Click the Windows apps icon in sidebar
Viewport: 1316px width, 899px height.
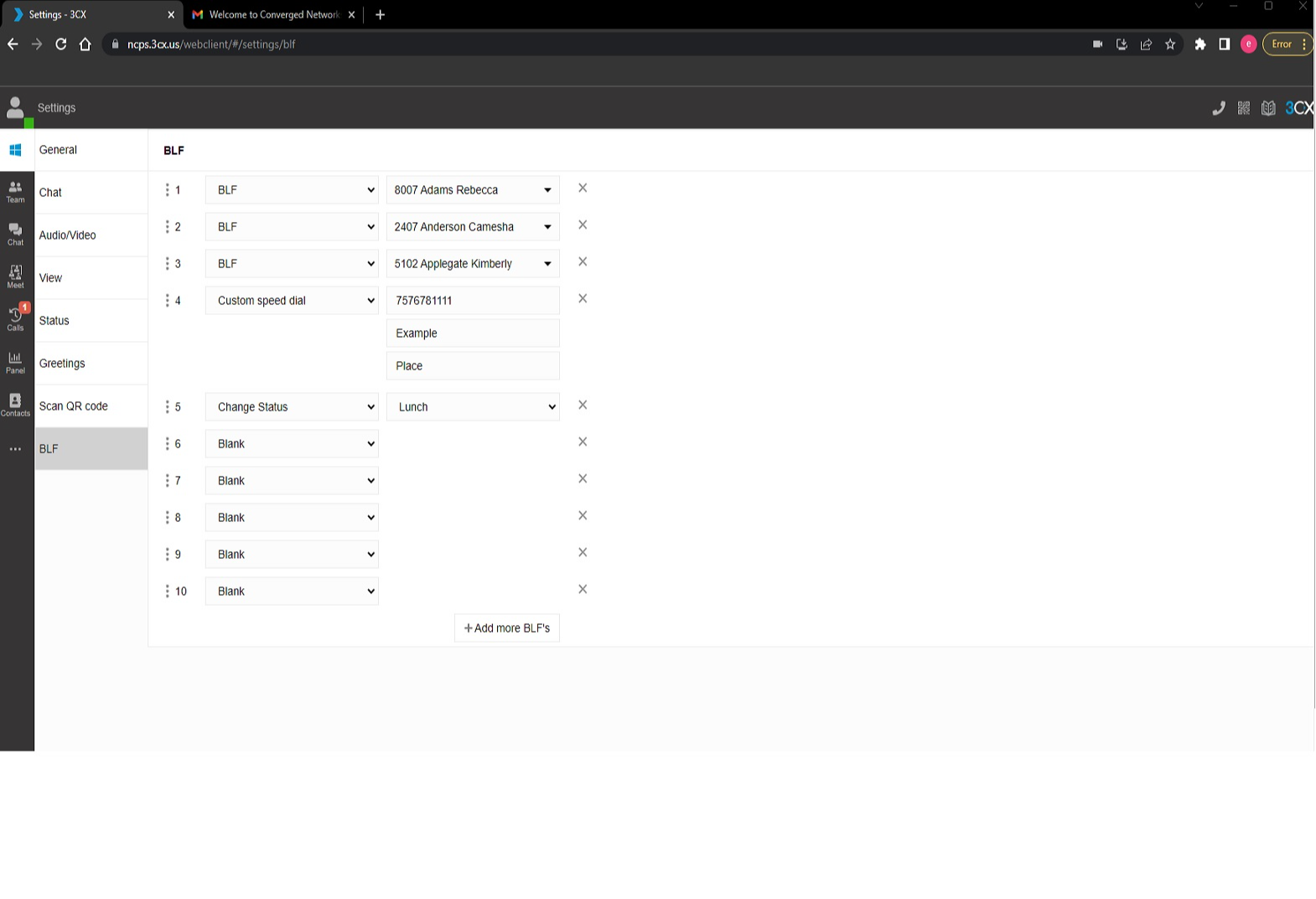[x=15, y=150]
